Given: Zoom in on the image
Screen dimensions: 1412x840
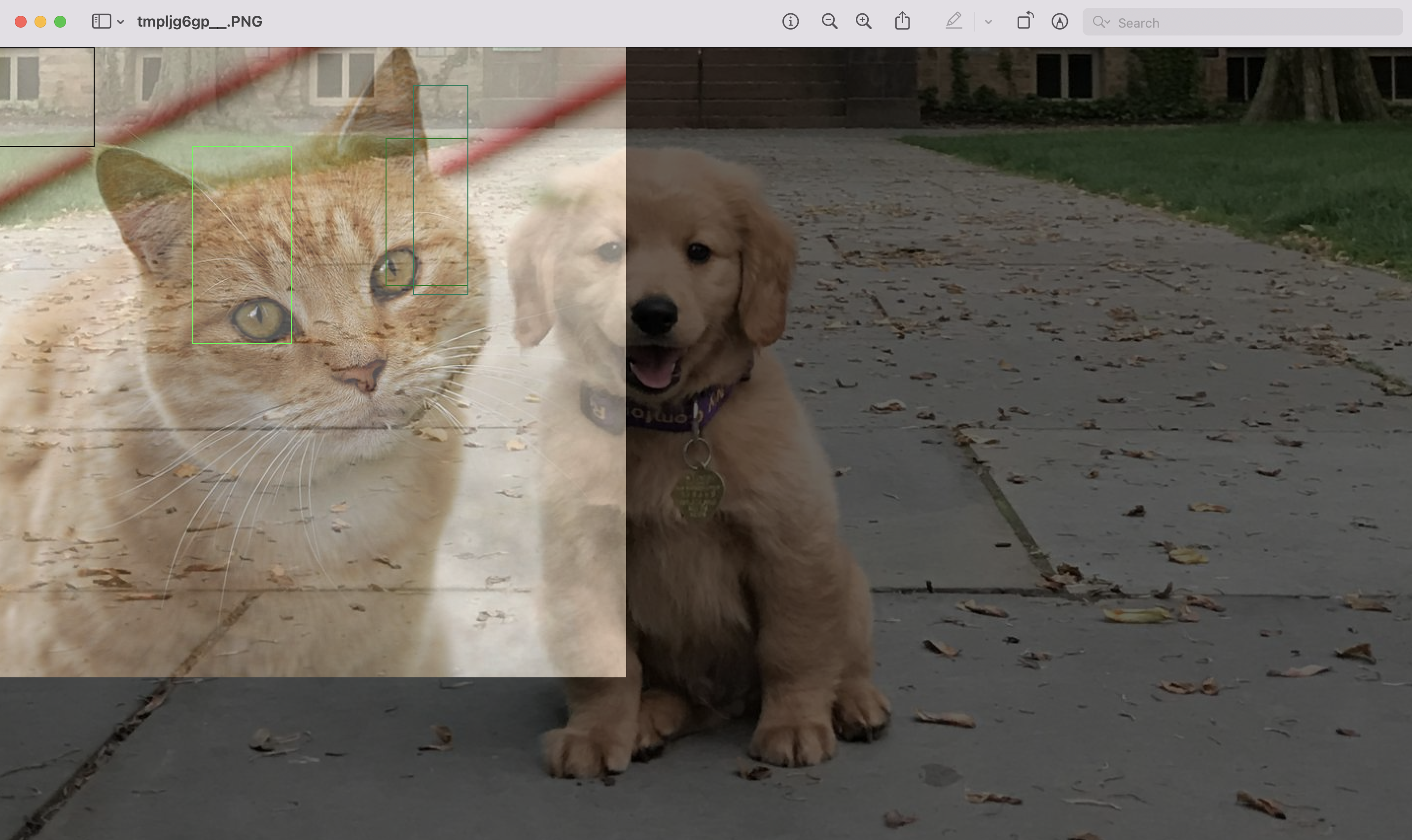Looking at the screenshot, I should click(864, 22).
